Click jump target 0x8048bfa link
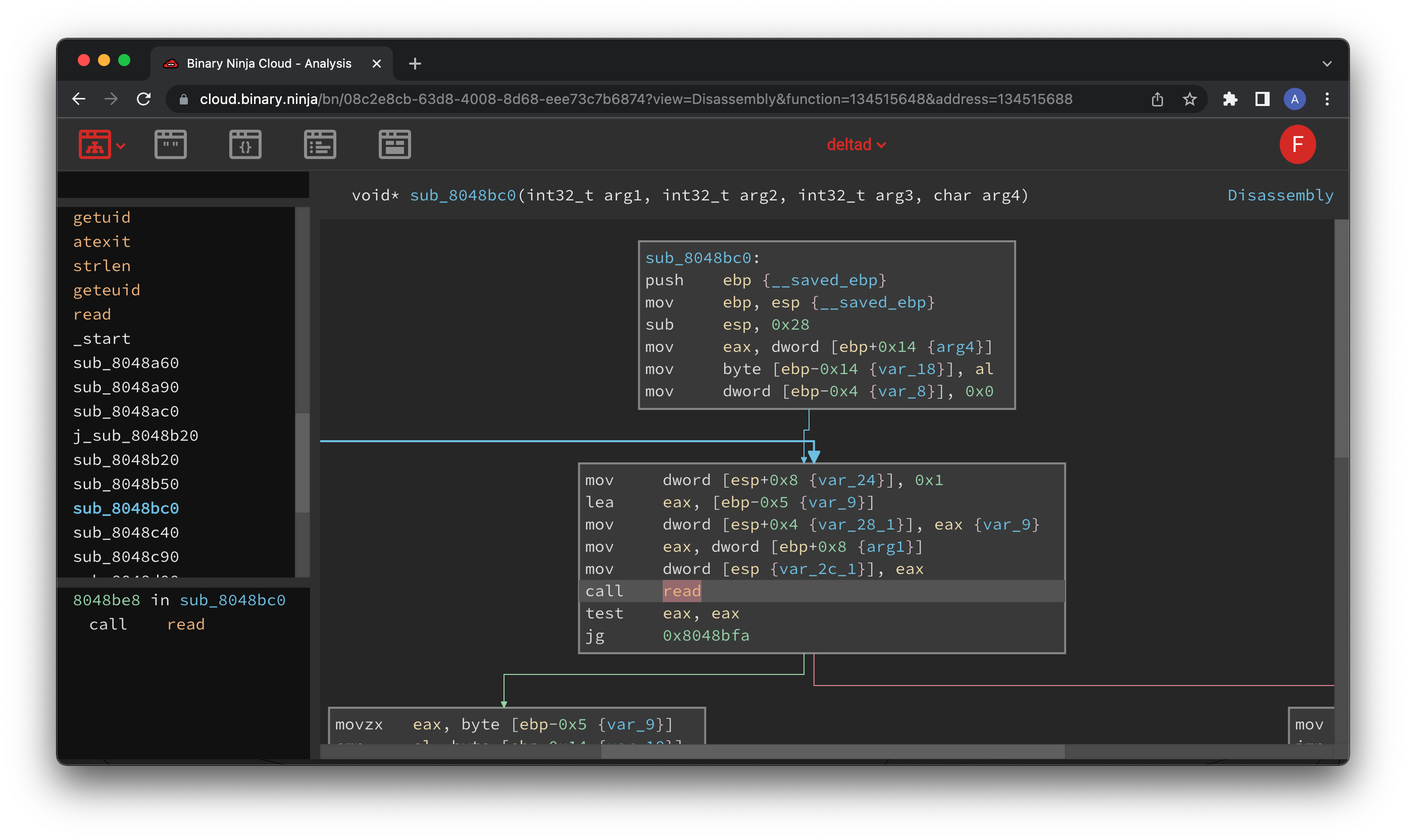Image resolution: width=1406 pixels, height=840 pixels. coord(706,635)
